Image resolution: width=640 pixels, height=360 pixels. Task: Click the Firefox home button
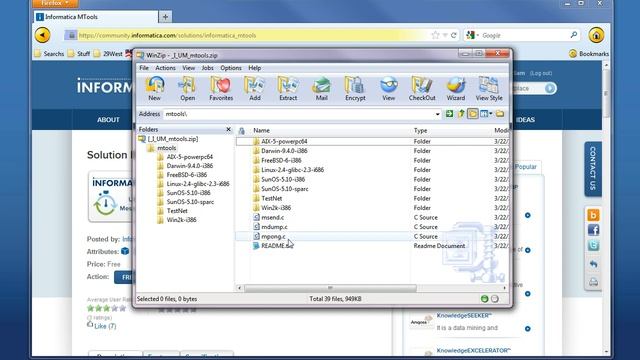596,35
